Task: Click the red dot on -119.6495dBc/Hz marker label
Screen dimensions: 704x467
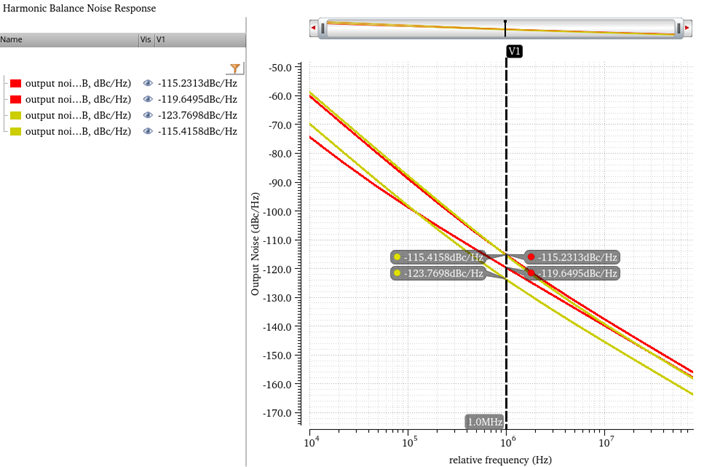Action: [531, 273]
